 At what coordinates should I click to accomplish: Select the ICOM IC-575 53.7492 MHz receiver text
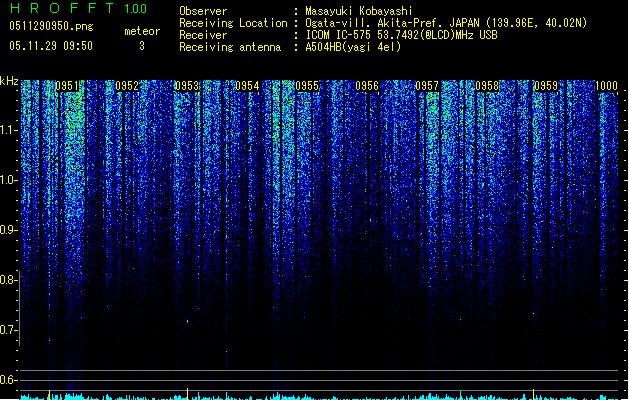401,35
